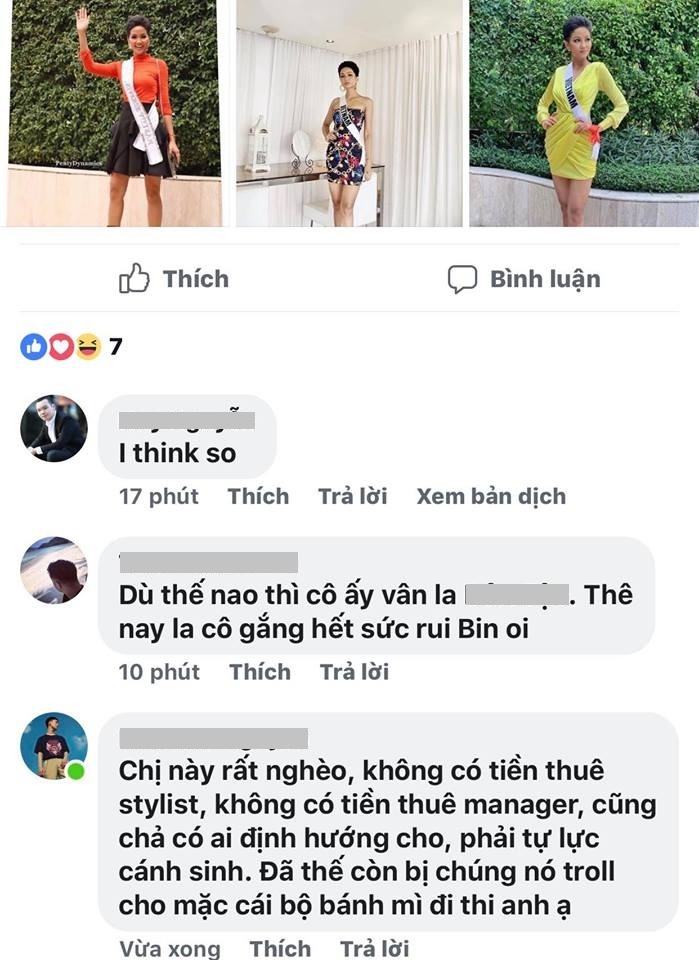Open the avatar next to 'Dù thế nao' comment
Image resolution: width=699 pixels, height=960 pixels.
pos(54,570)
